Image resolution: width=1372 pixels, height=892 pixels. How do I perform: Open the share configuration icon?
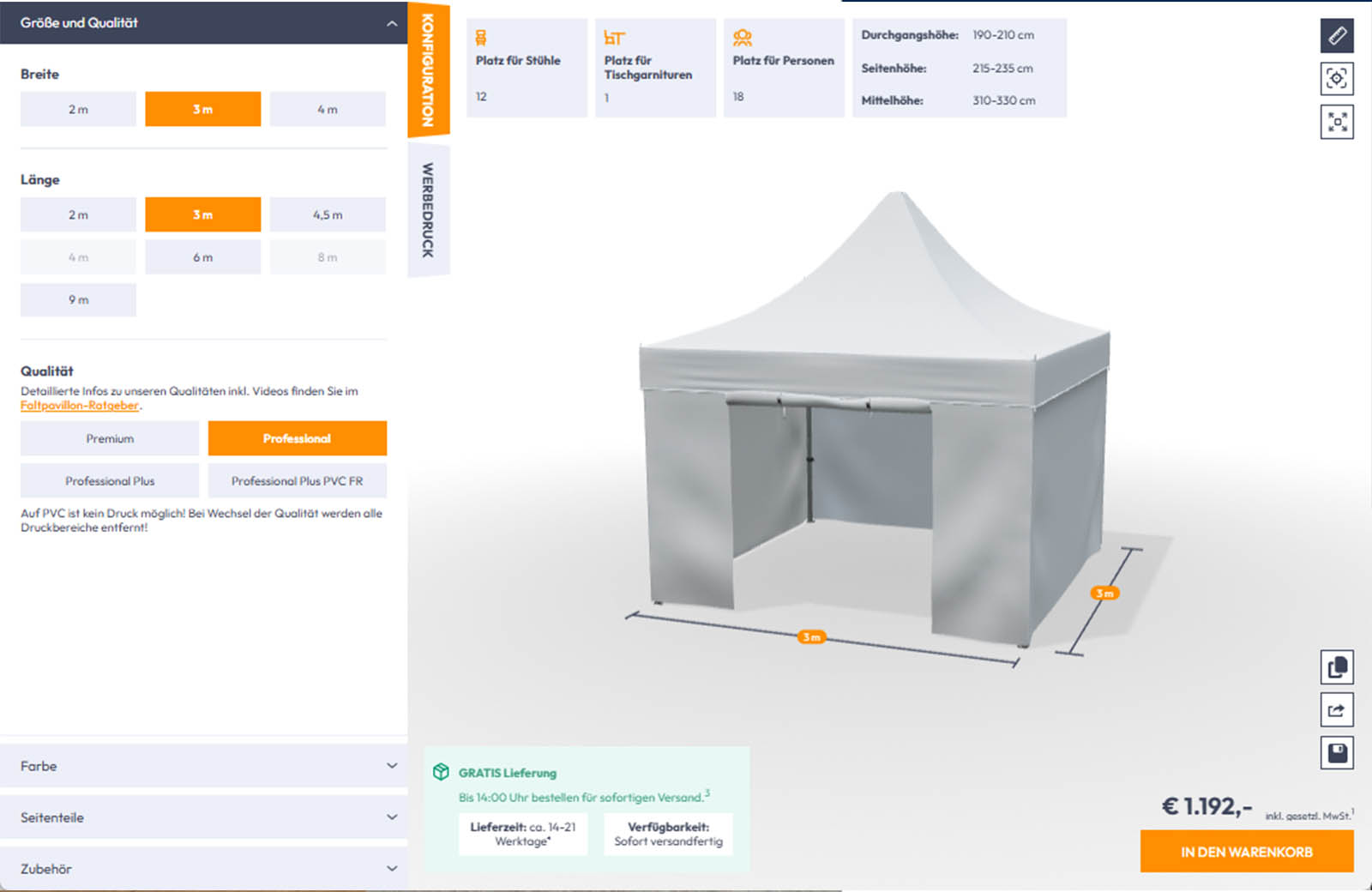[x=1336, y=710]
